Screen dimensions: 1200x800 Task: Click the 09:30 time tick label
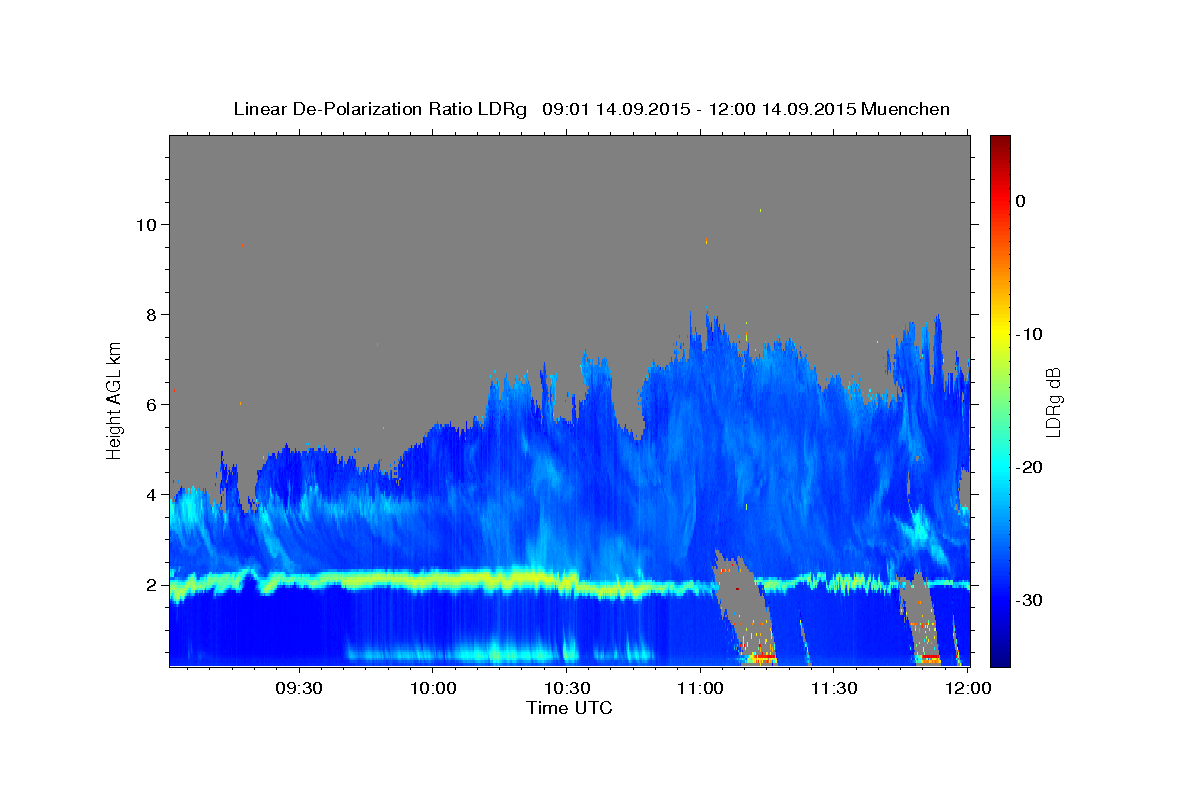point(298,689)
